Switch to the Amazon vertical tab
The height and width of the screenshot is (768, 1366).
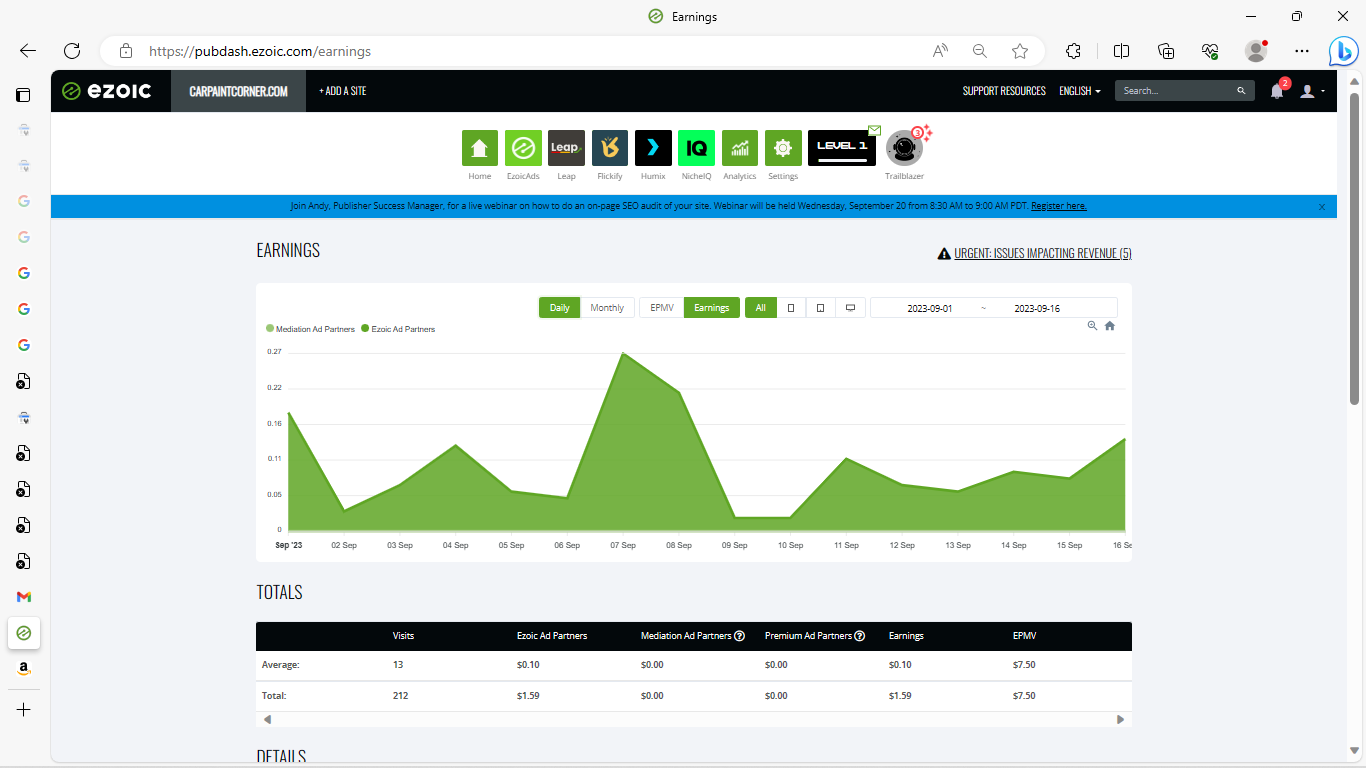pos(24,669)
